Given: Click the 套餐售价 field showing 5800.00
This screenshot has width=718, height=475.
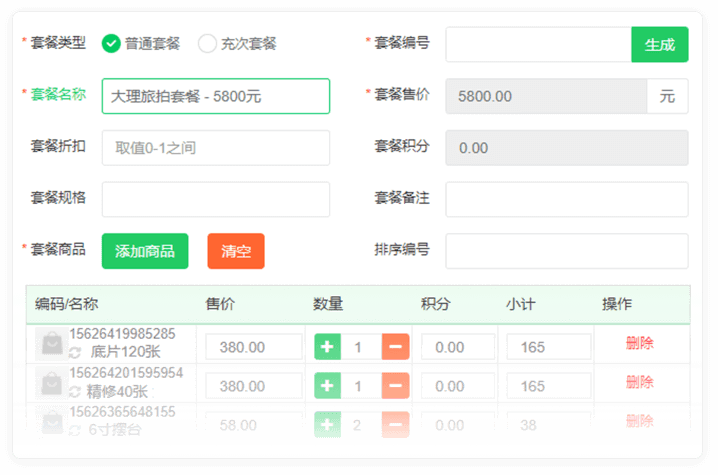Looking at the screenshot, I should [546, 96].
